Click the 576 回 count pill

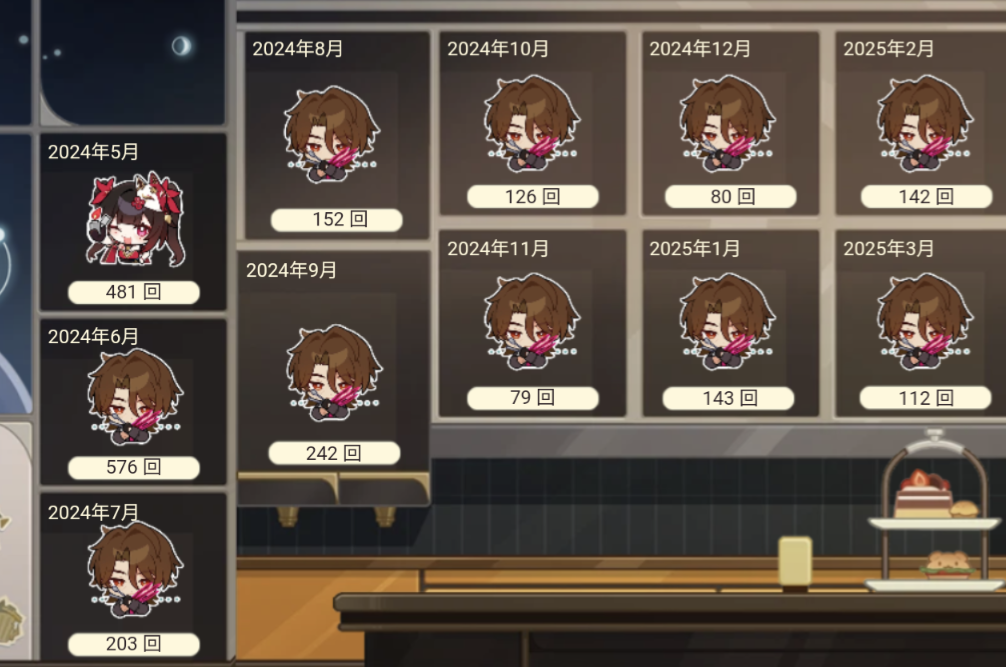click(x=133, y=467)
